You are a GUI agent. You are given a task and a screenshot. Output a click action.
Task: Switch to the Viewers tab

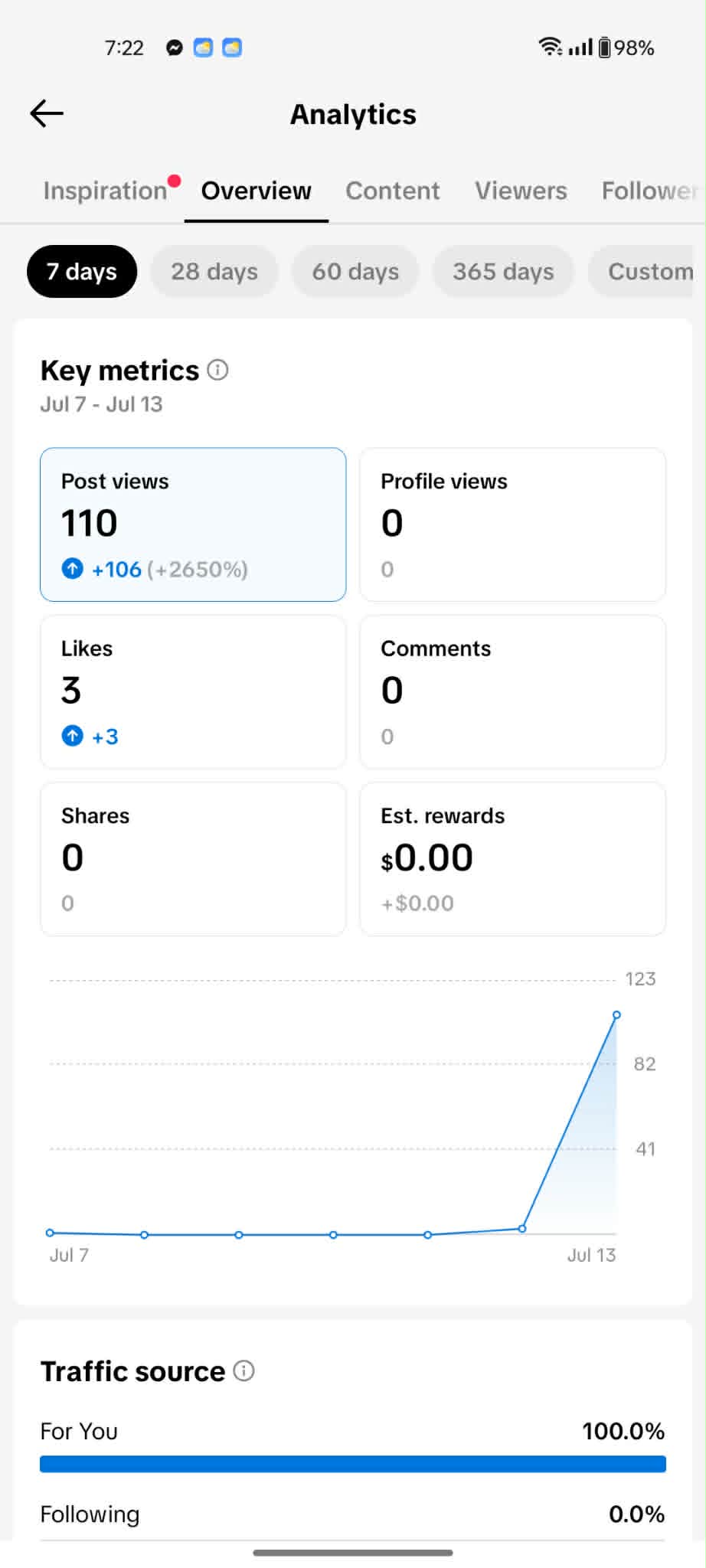[521, 191]
